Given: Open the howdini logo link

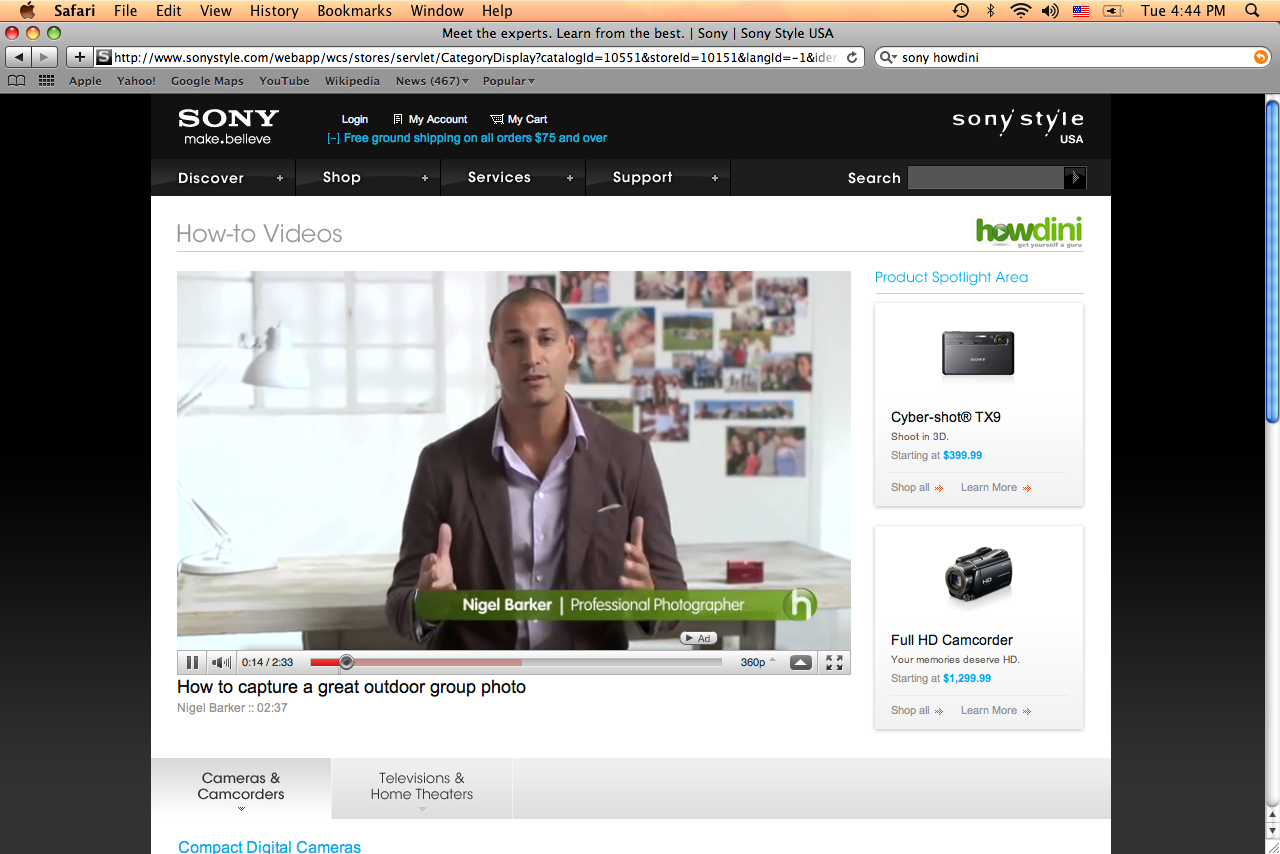Looking at the screenshot, I should 1029,232.
